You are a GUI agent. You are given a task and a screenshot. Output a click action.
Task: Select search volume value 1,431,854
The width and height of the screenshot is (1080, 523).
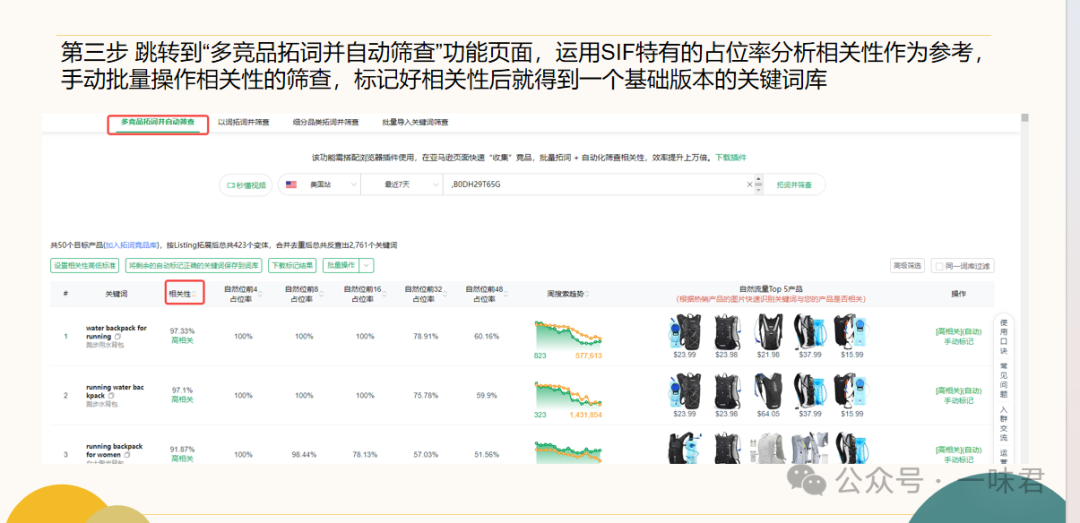coord(586,415)
